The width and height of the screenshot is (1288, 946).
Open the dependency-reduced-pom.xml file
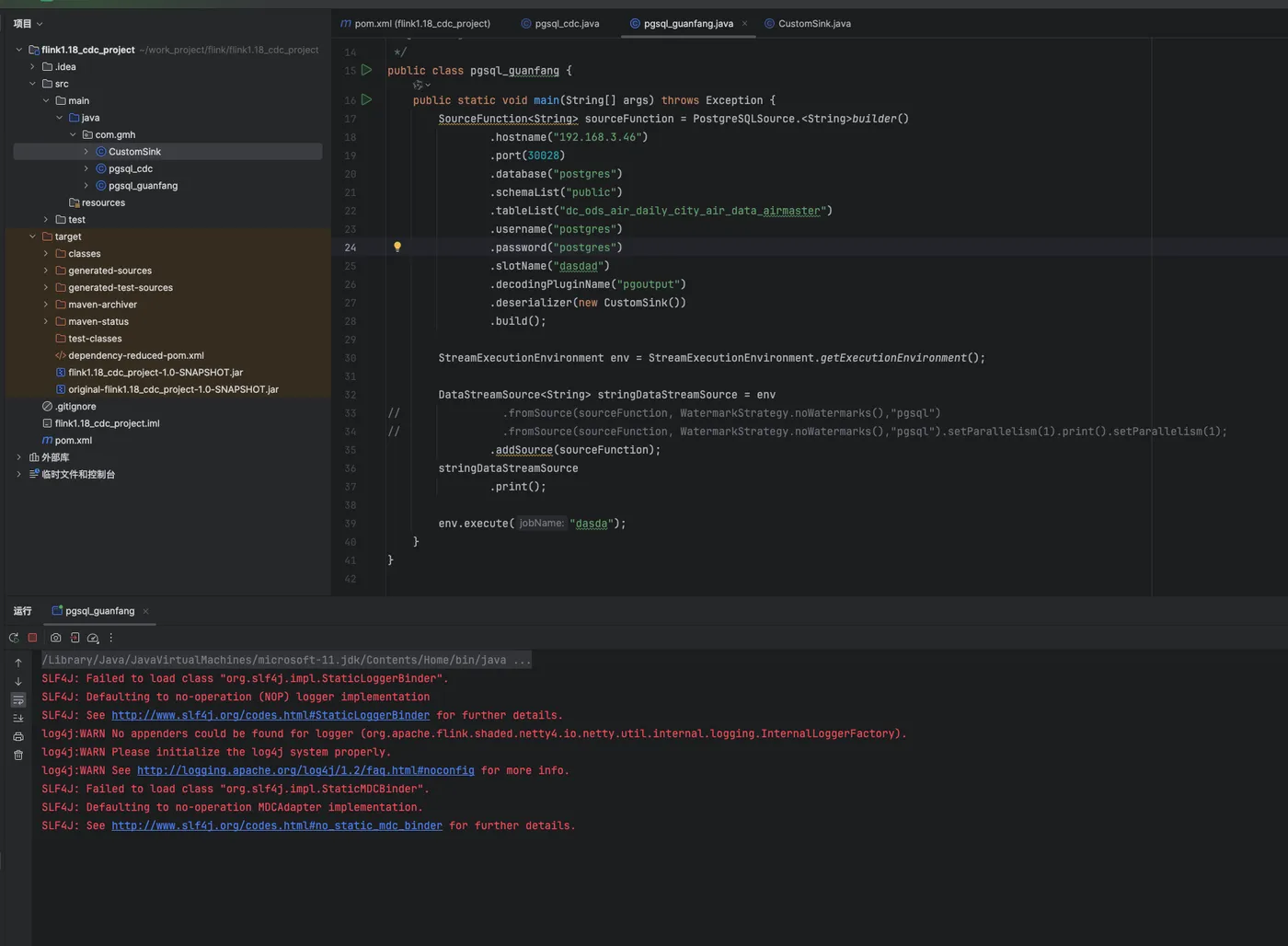135,355
